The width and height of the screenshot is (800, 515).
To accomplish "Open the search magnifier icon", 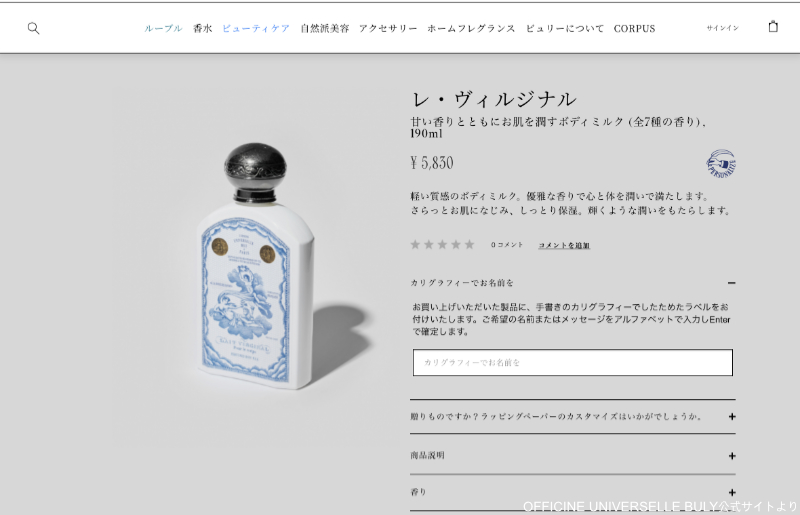I will 33,28.
